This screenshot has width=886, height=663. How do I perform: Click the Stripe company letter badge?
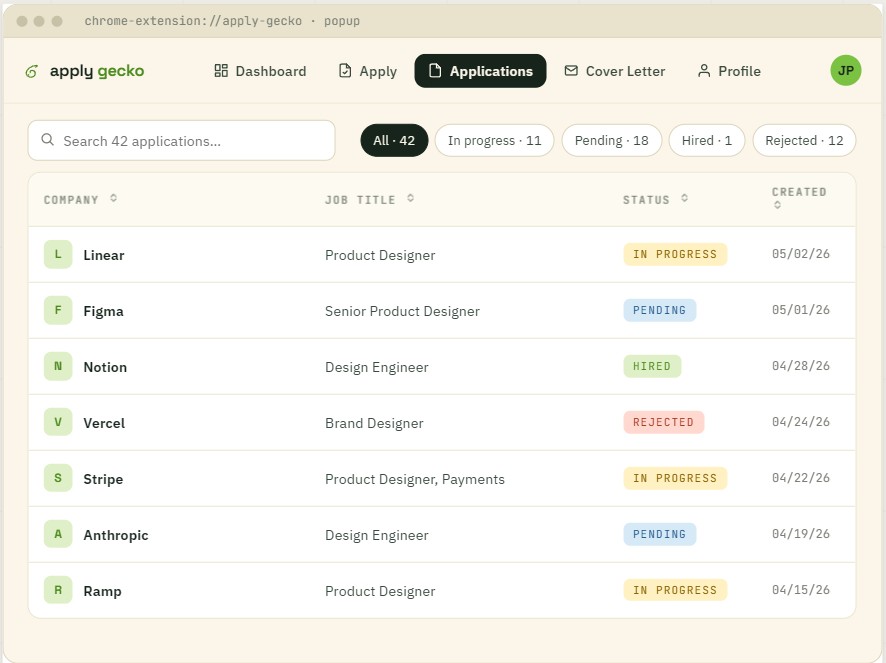[x=58, y=478]
